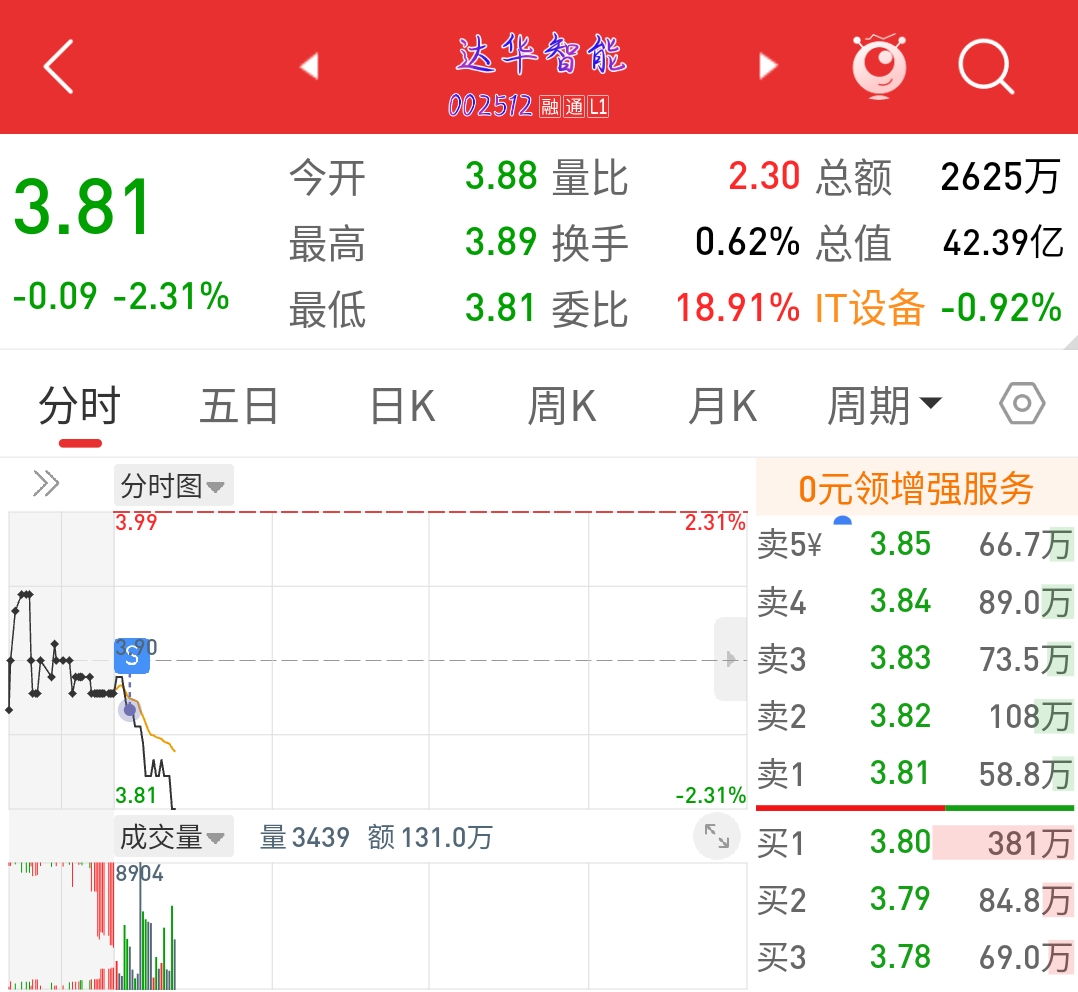1078x992 pixels.
Task: Tap the back arrow in header
Action: tap(58, 66)
